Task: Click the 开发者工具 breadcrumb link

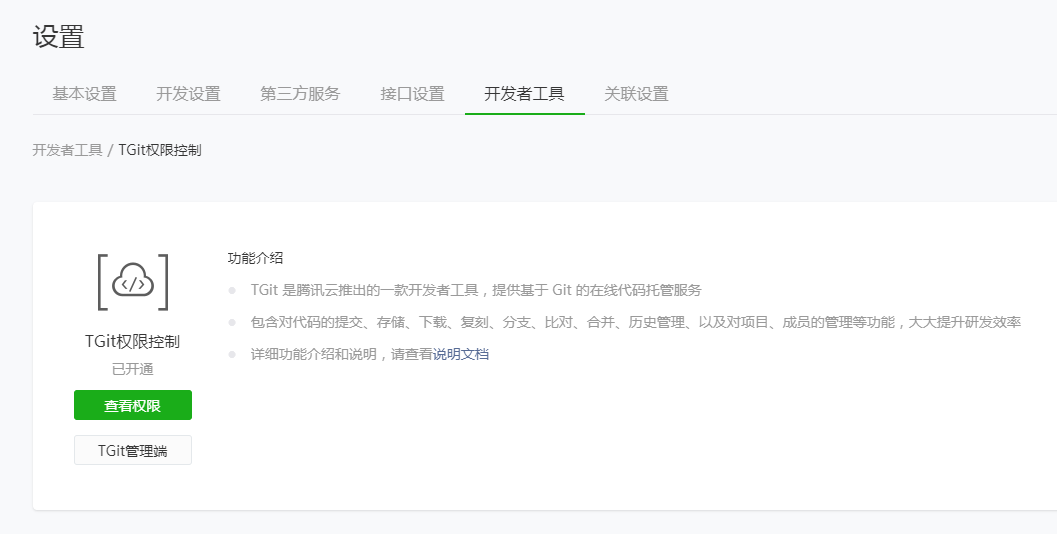Action: [x=67, y=150]
